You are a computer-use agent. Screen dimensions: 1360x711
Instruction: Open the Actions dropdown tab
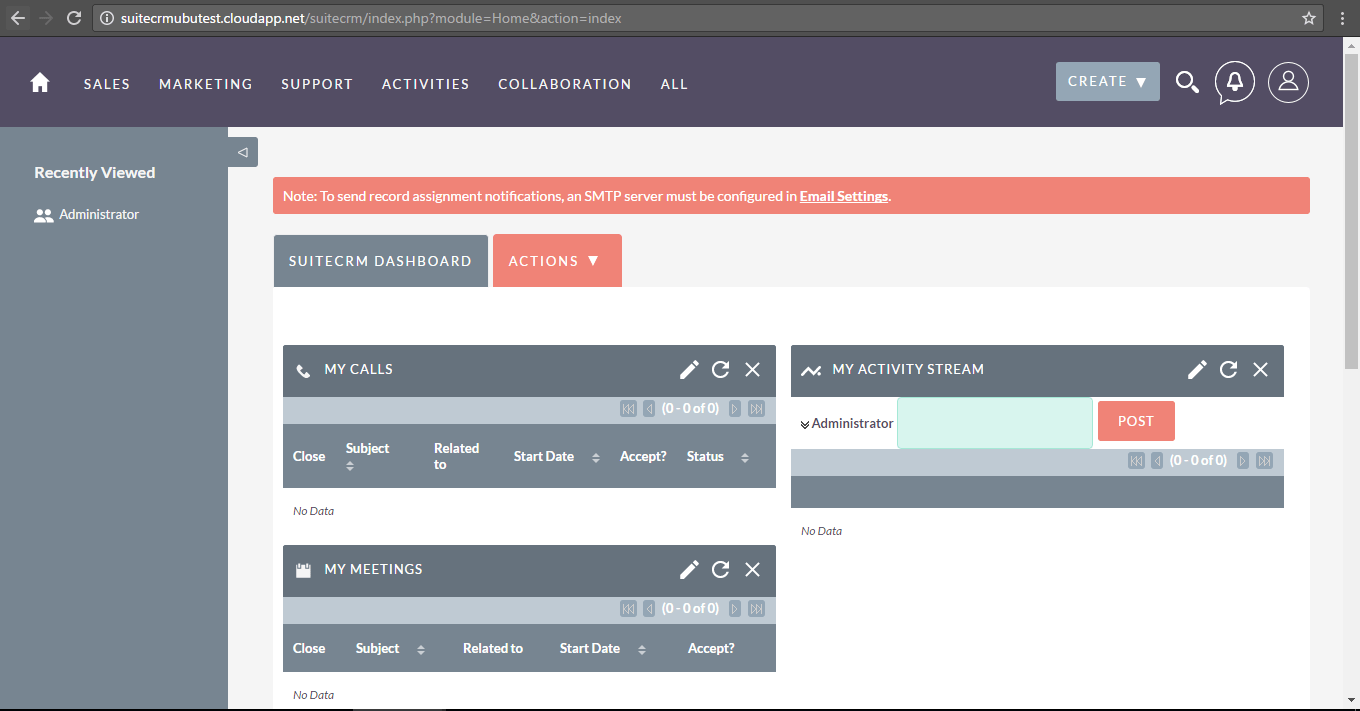pyautogui.click(x=556, y=261)
